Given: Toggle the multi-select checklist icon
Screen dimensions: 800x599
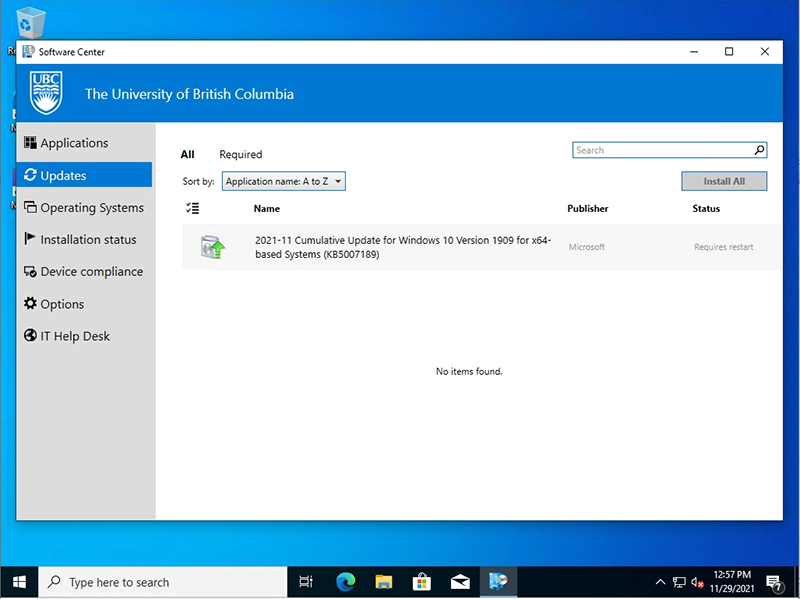Looking at the screenshot, I should tap(193, 208).
